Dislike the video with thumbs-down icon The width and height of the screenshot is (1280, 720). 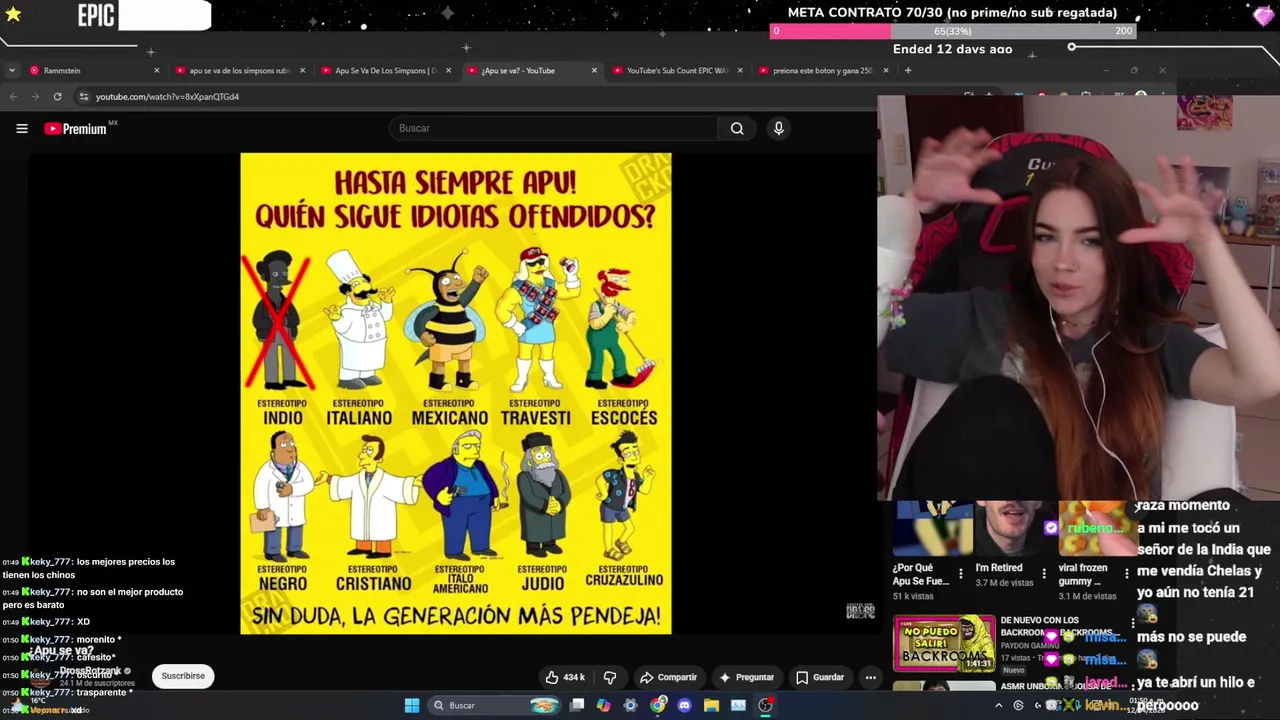pos(609,677)
